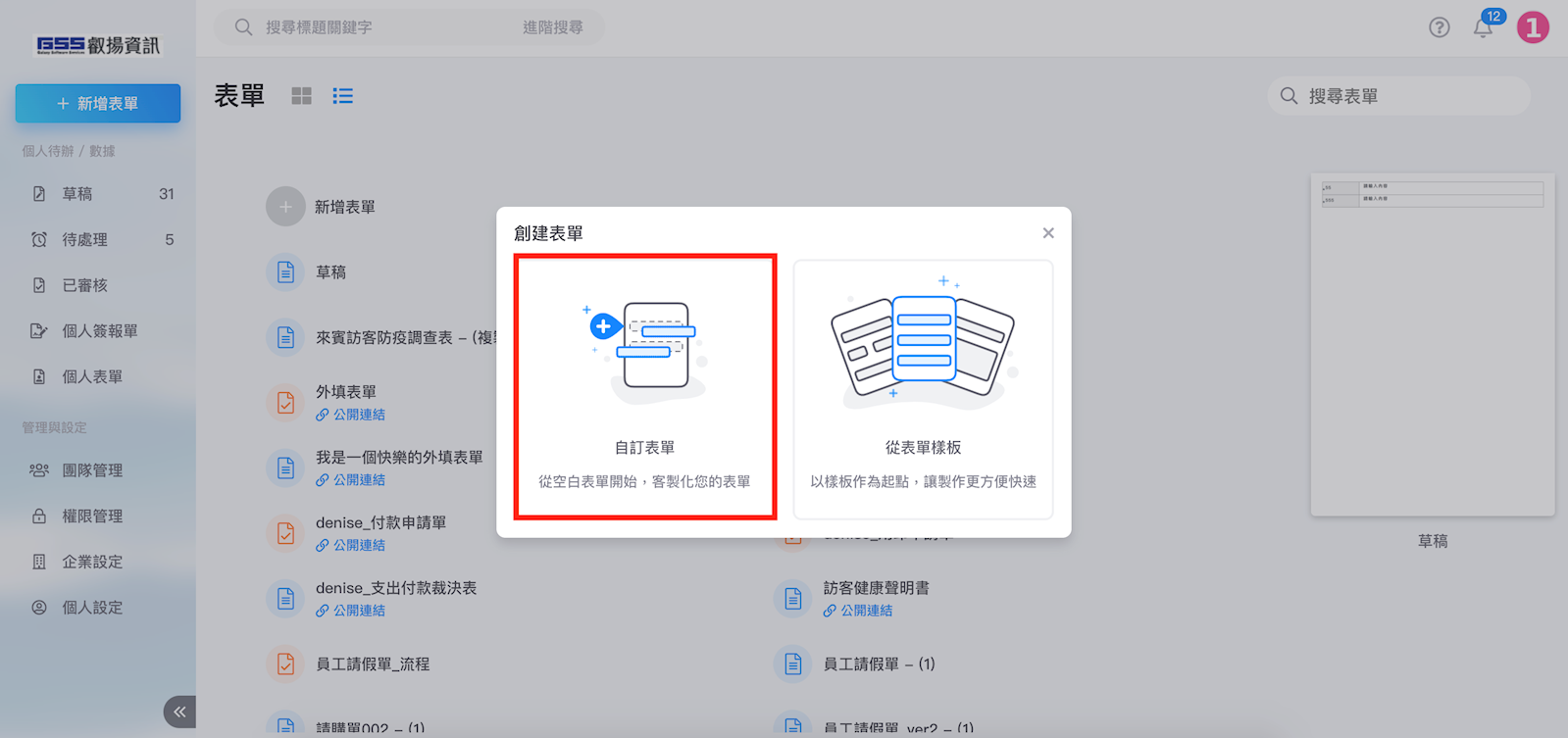
Task: Collapse the left sidebar panel
Action: click(179, 712)
